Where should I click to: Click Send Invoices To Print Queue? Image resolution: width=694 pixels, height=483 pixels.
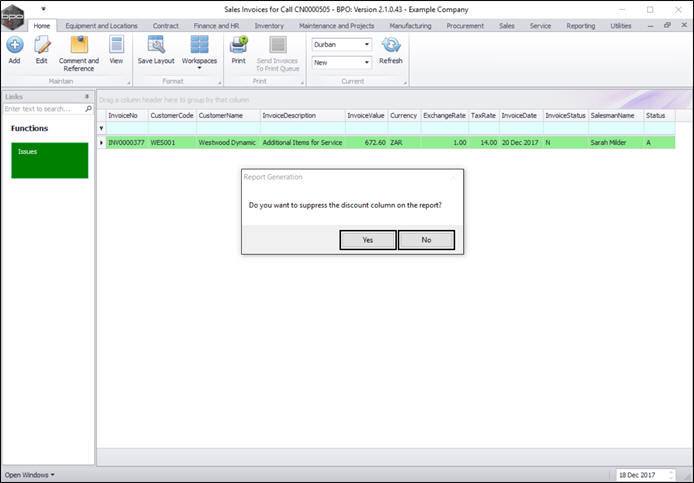pyautogui.click(x=278, y=54)
